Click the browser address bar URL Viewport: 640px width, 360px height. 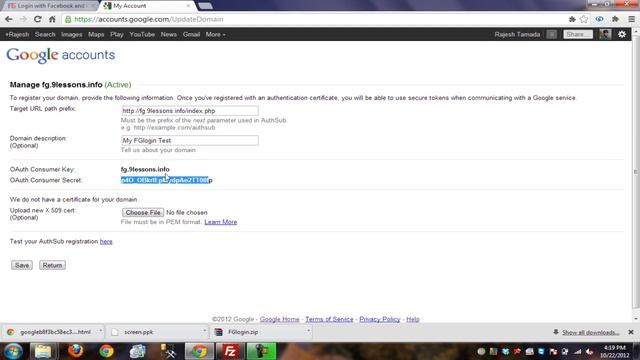[149, 19]
